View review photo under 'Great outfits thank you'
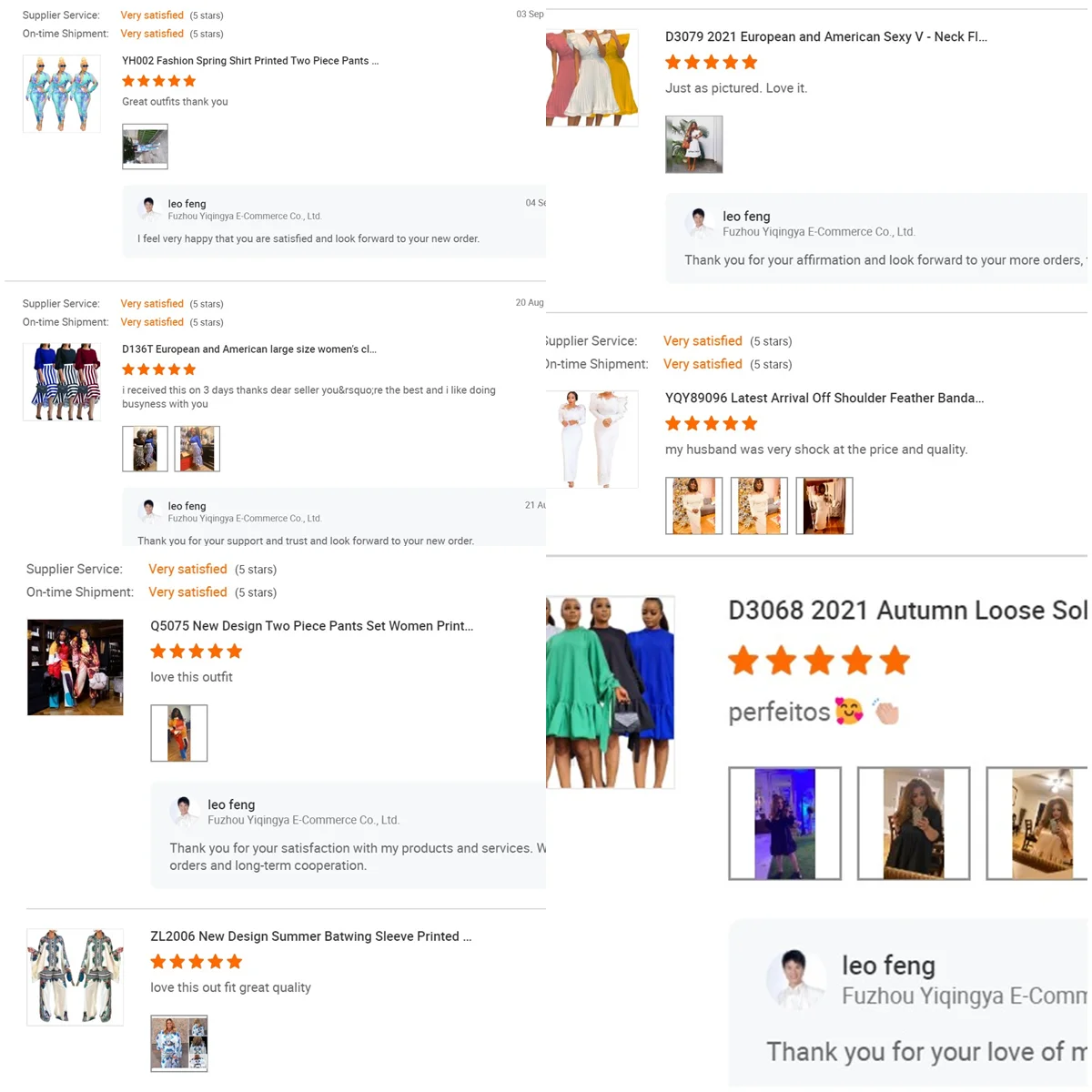 pyautogui.click(x=145, y=147)
